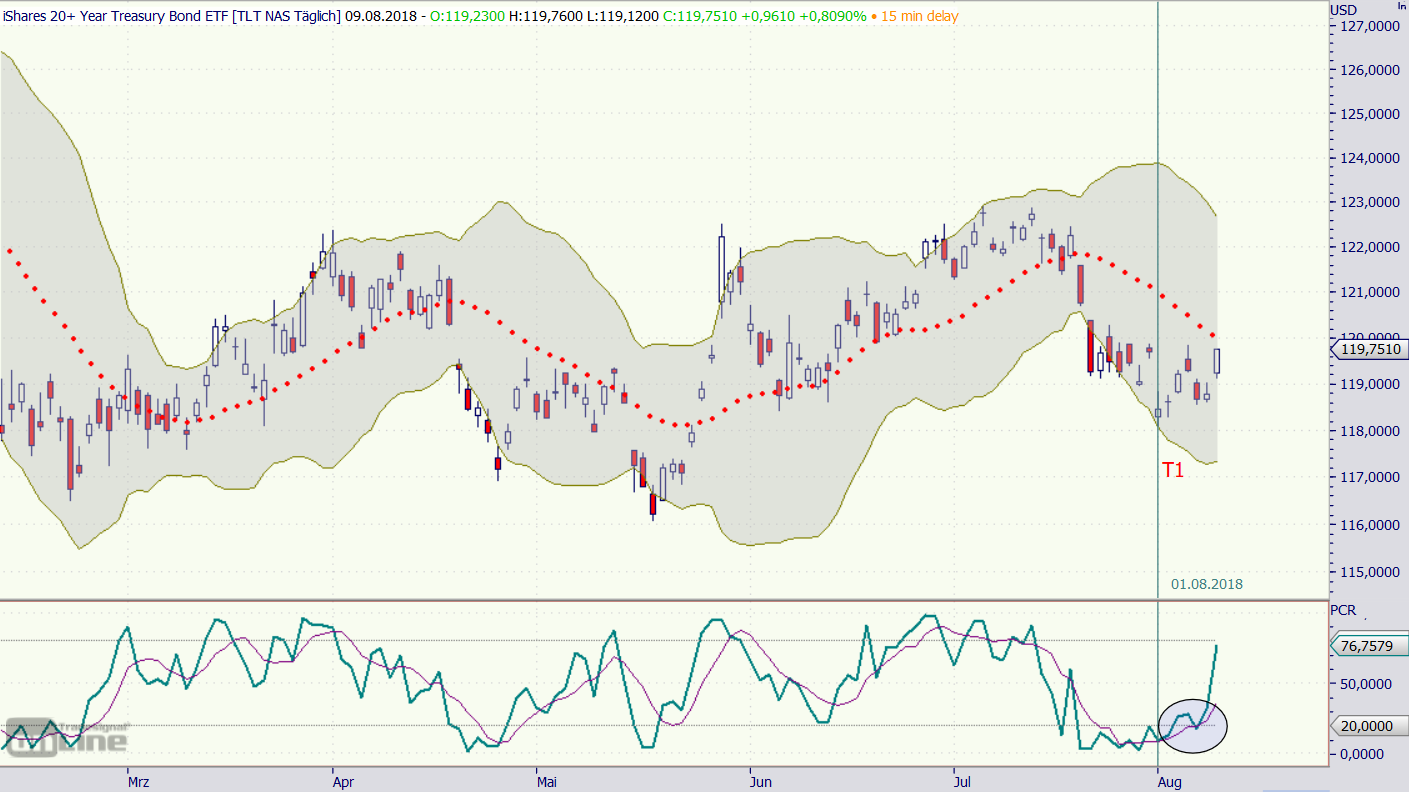This screenshot has height=792, width=1409.
Task: Select the percent change +0,8090%
Action: (x=831, y=16)
